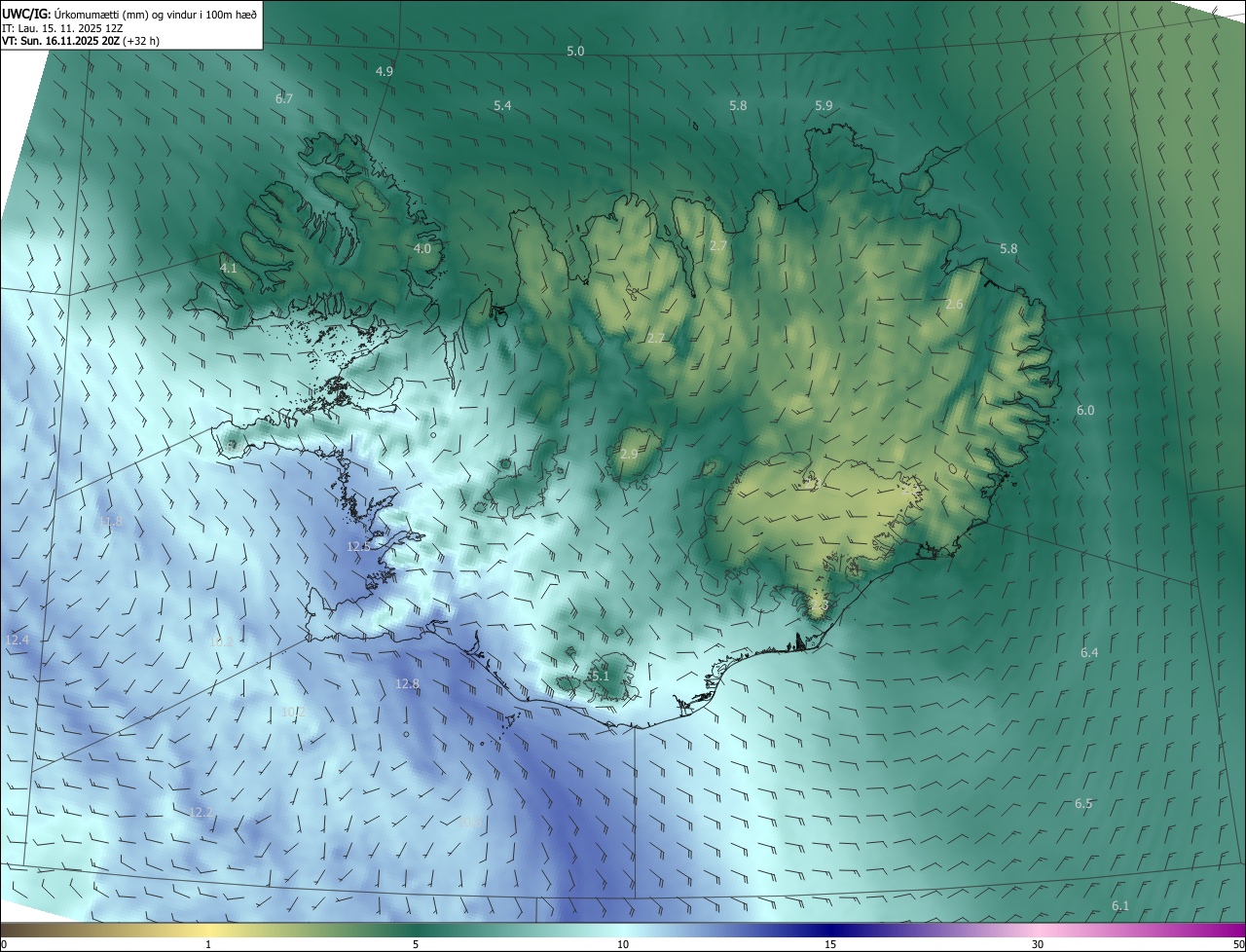Click tick label 15 on the color scale
This screenshot has width=1246, height=952.
point(830,944)
